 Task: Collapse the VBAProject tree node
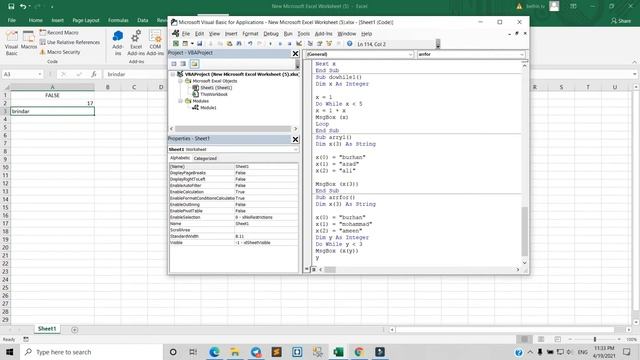[173, 74]
